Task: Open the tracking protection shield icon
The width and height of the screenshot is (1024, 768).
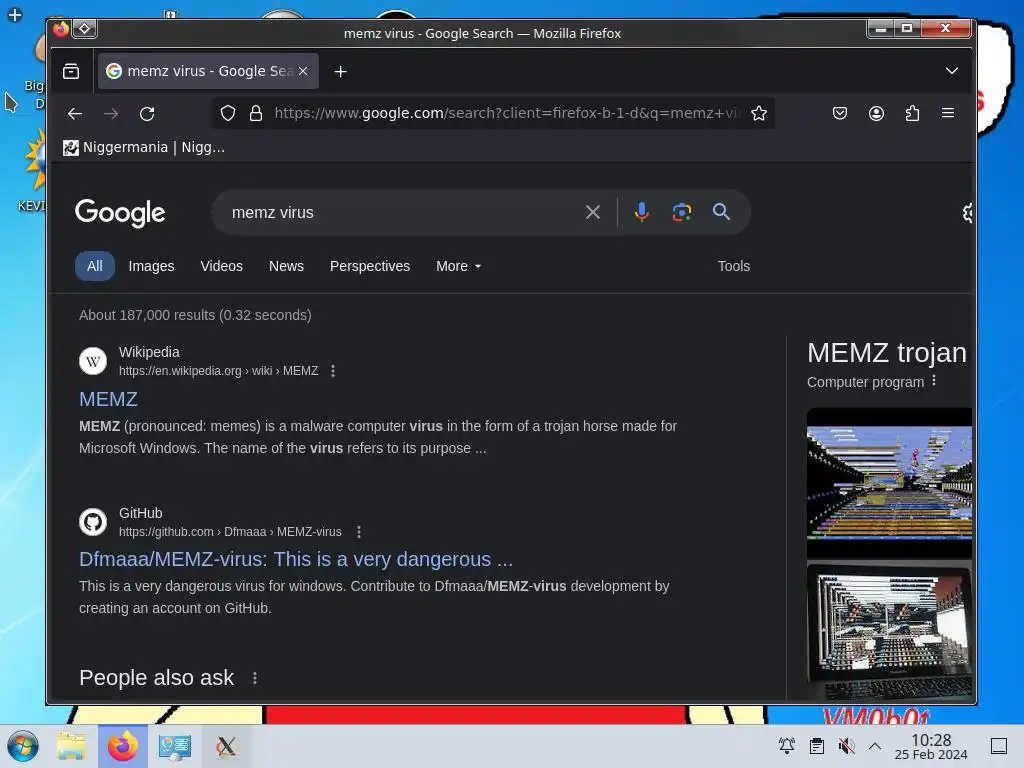Action: (227, 114)
